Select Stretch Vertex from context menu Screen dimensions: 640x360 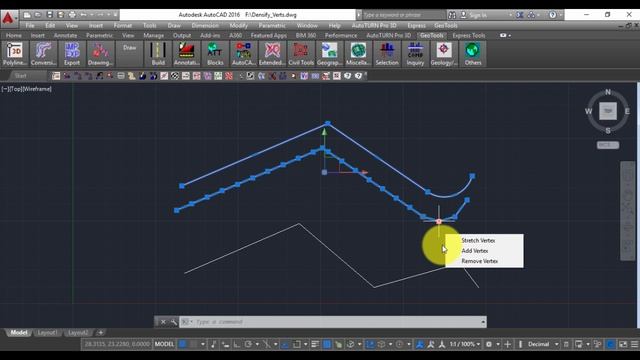click(x=478, y=240)
